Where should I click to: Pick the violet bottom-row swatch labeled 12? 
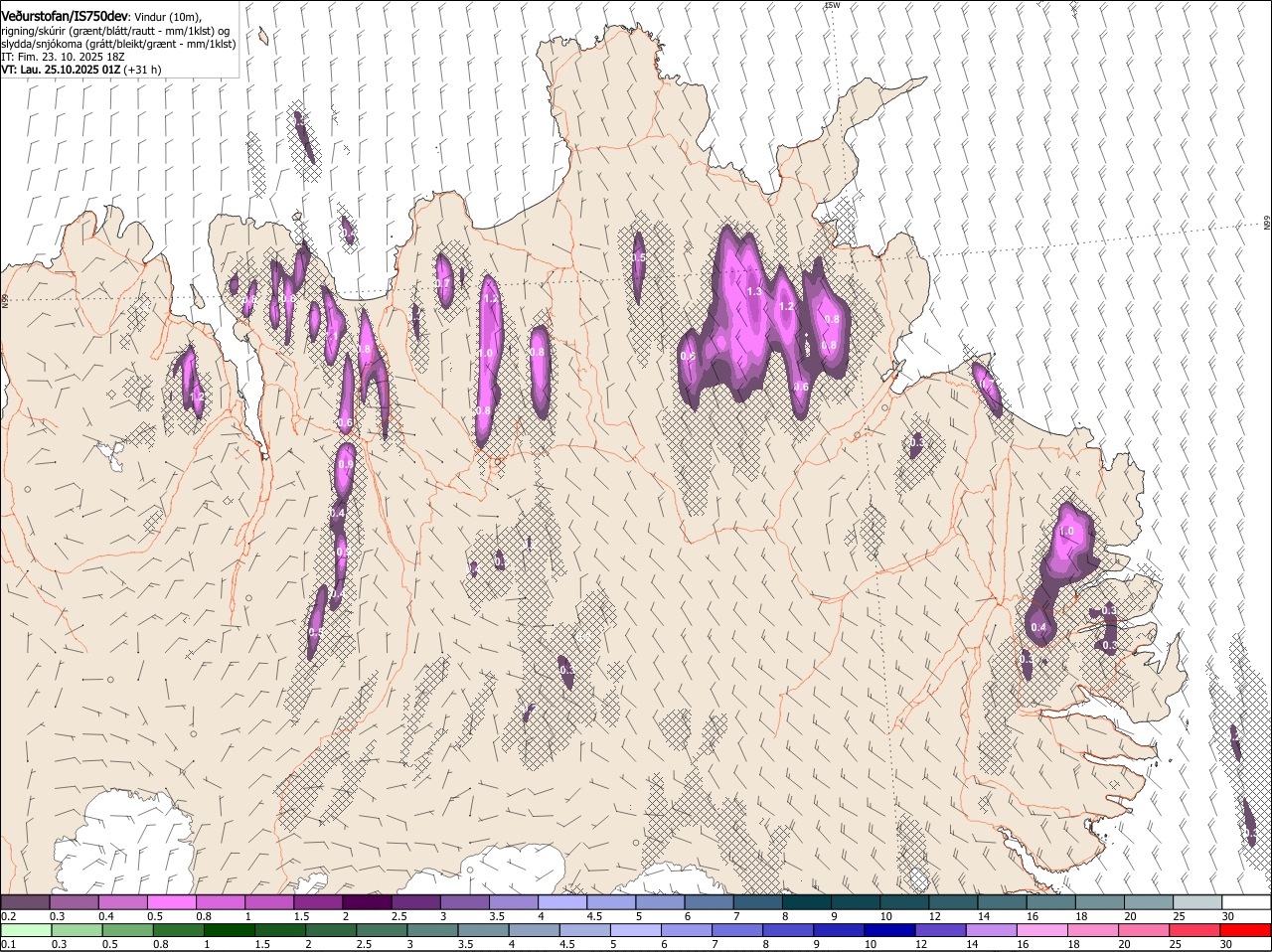[941, 930]
